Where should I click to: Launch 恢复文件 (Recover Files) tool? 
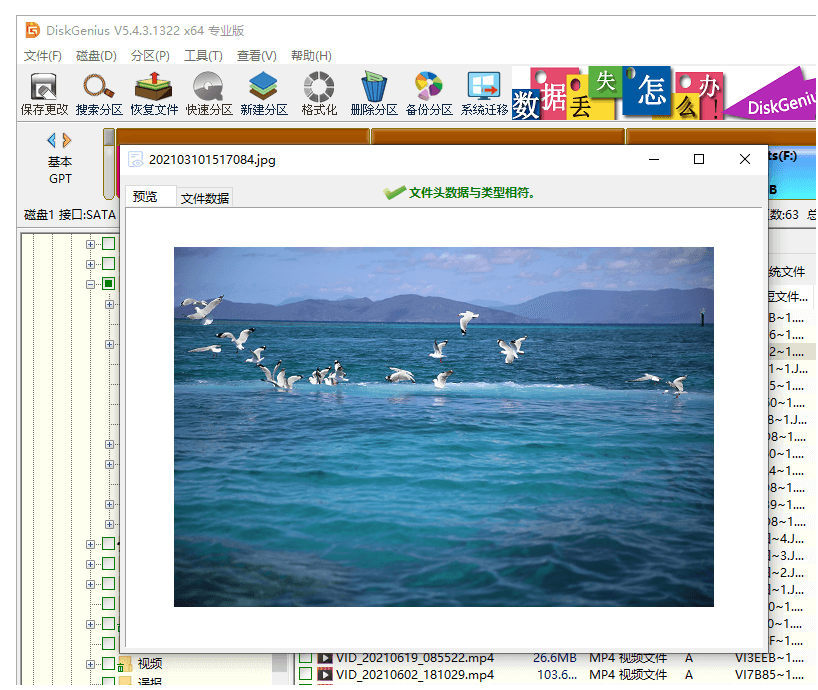(x=154, y=94)
